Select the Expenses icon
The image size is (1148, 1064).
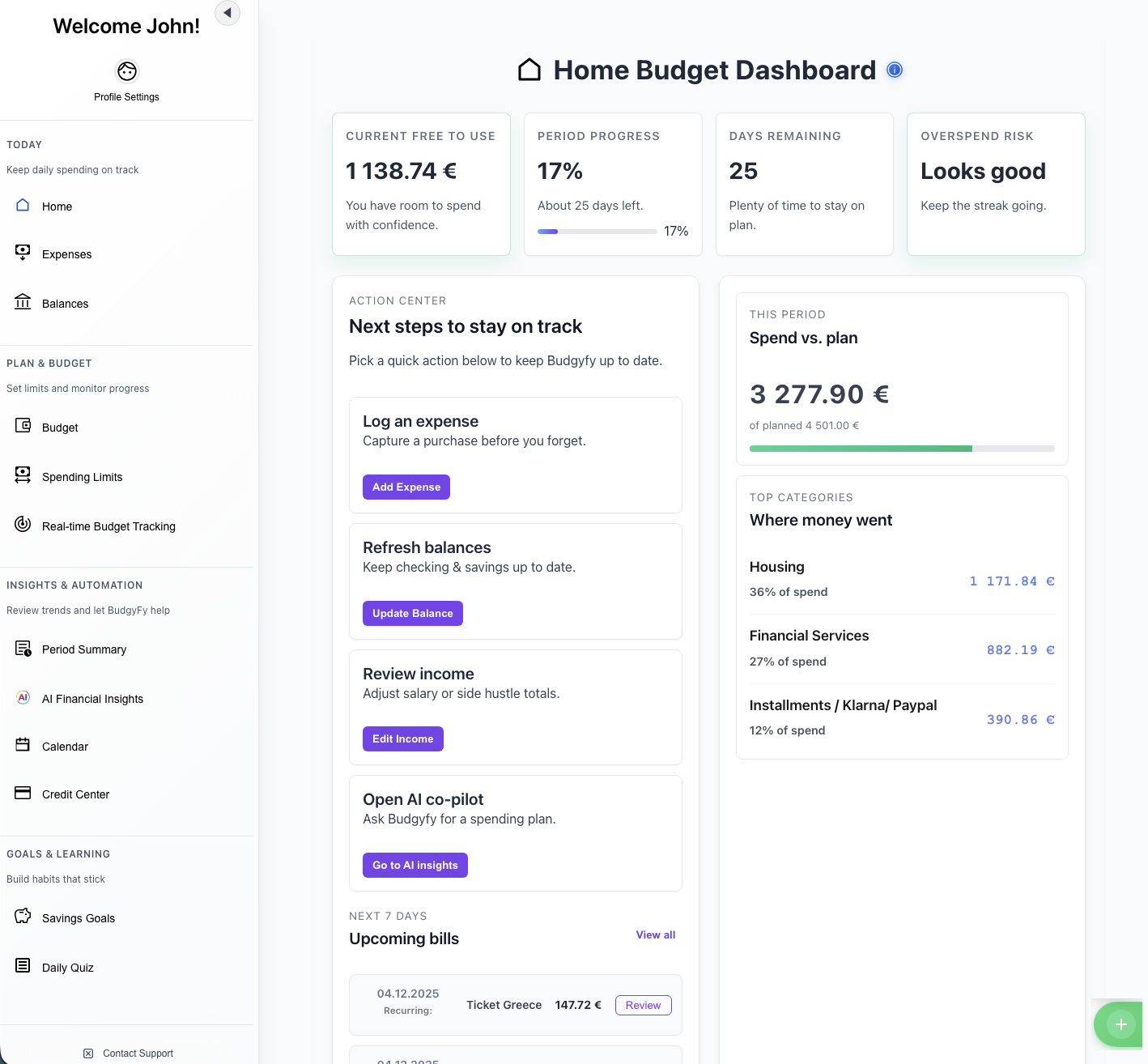pyautogui.click(x=23, y=253)
